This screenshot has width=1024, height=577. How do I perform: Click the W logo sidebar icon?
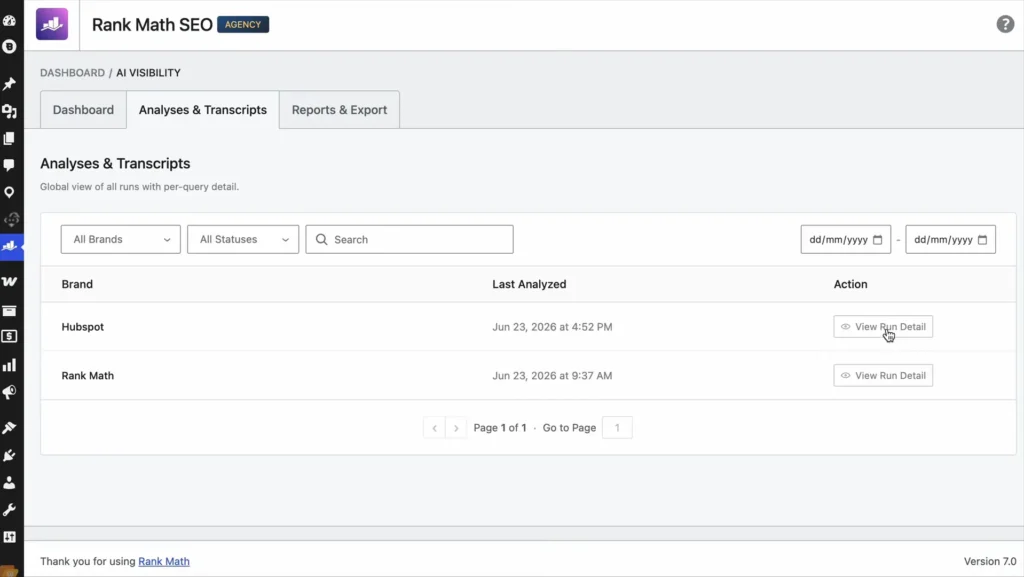click(x=9, y=281)
